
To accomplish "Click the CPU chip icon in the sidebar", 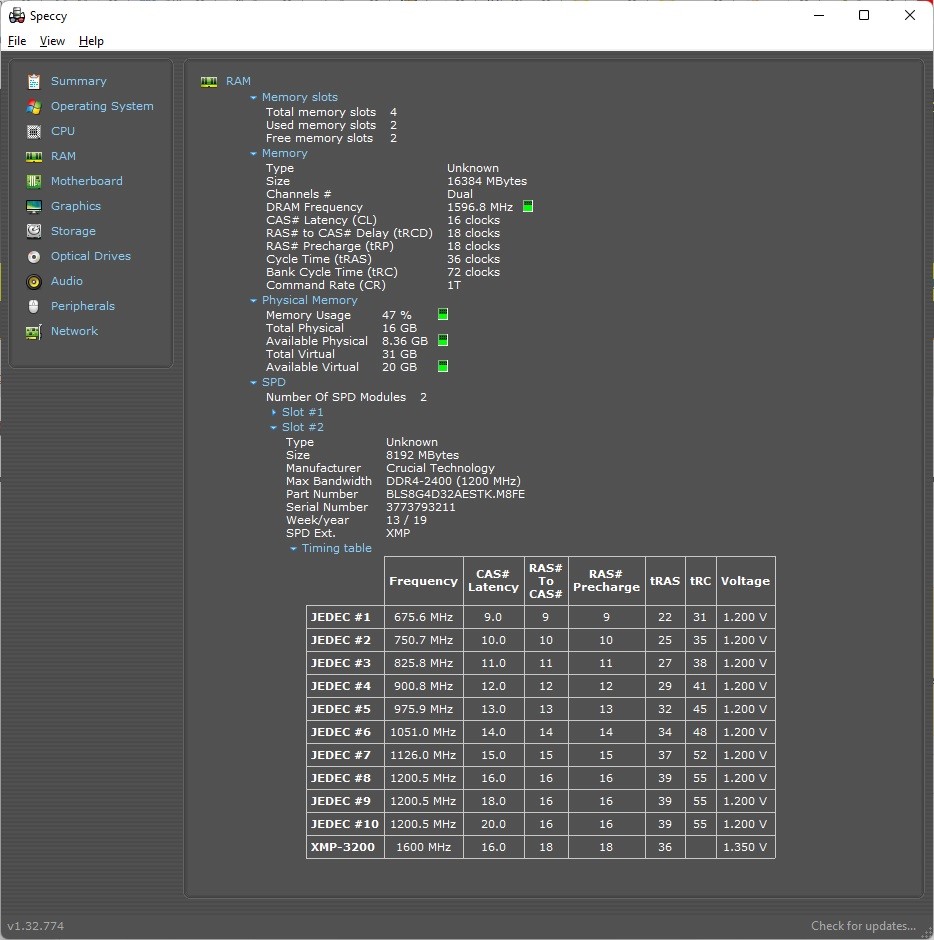I will pyautogui.click(x=34, y=131).
